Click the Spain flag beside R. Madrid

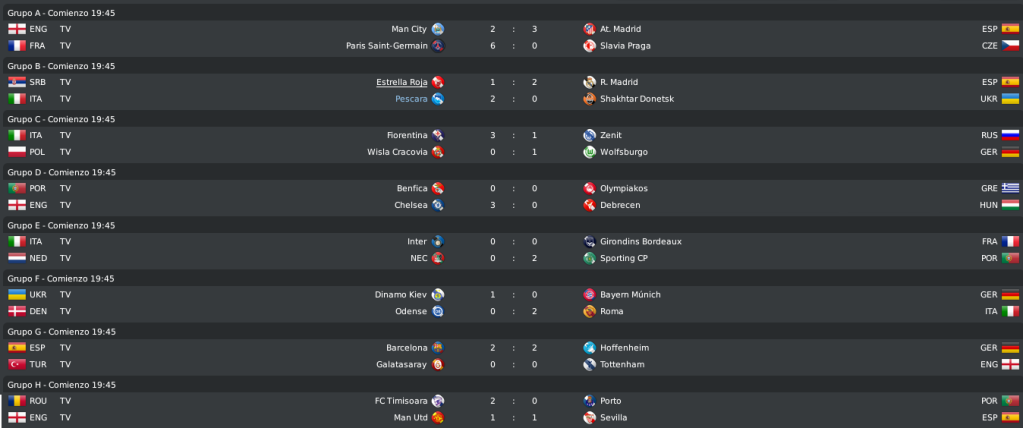(x=1010, y=82)
